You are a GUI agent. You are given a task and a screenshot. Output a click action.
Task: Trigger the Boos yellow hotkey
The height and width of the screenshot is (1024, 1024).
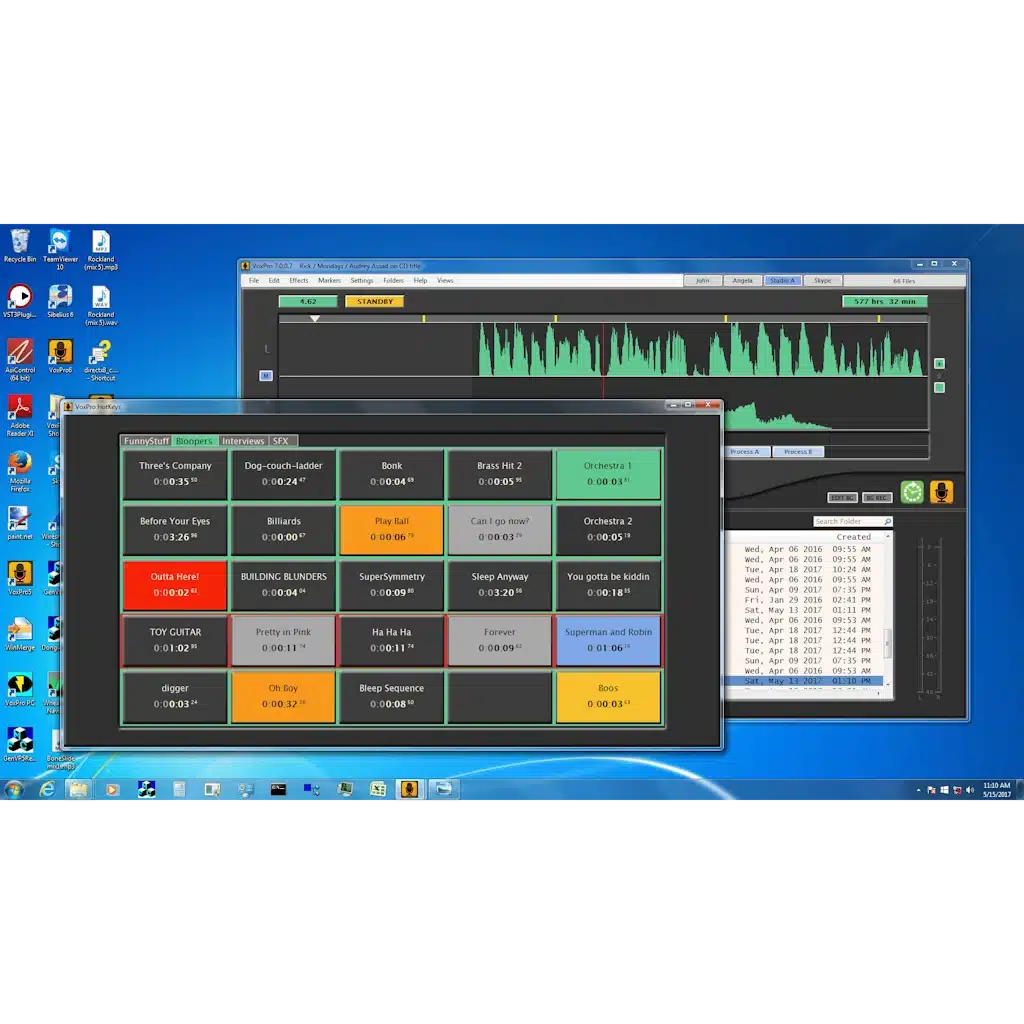[x=608, y=697]
